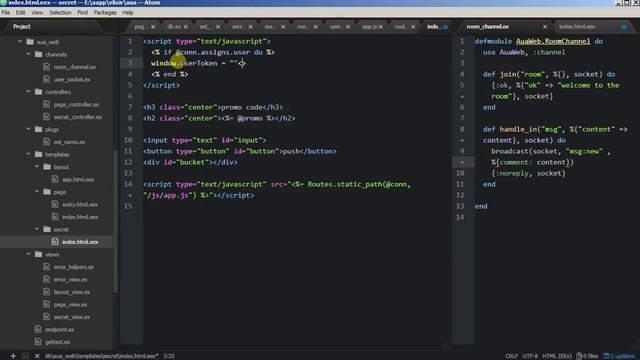Close the first pag... tab
The width and height of the screenshot is (640, 360).
tap(153, 27)
